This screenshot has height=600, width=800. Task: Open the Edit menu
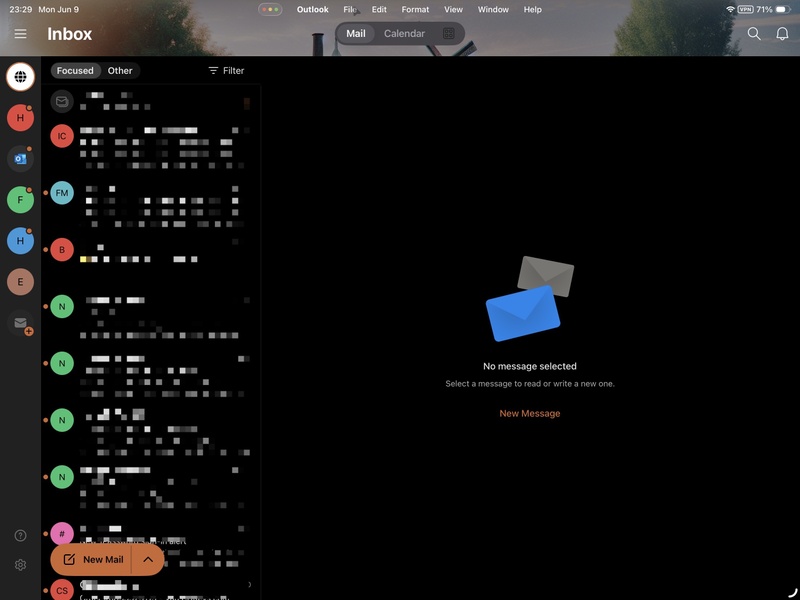click(x=379, y=10)
